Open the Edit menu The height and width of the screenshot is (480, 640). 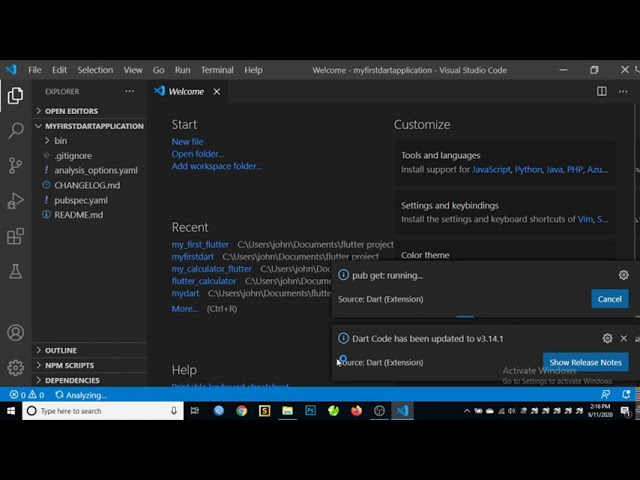pos(59,70)
